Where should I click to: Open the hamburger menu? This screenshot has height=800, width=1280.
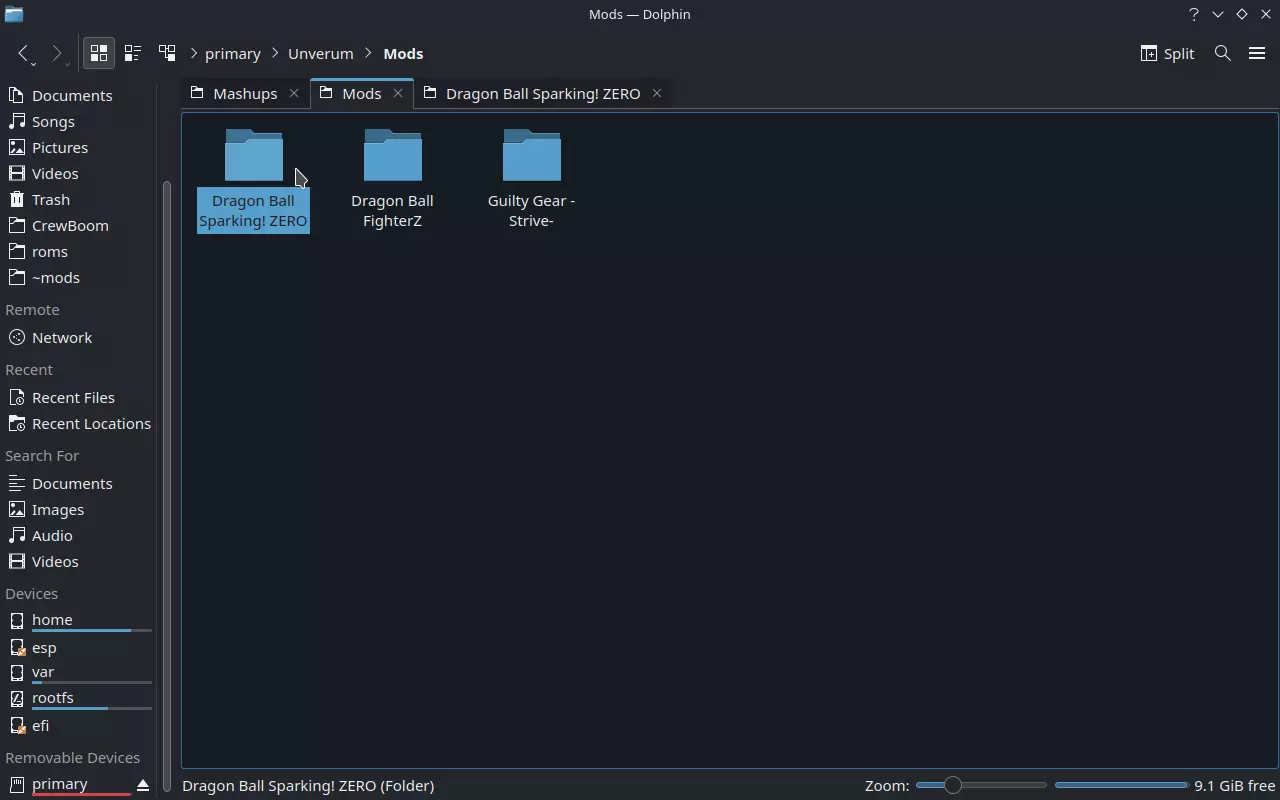click(1257, 54)
